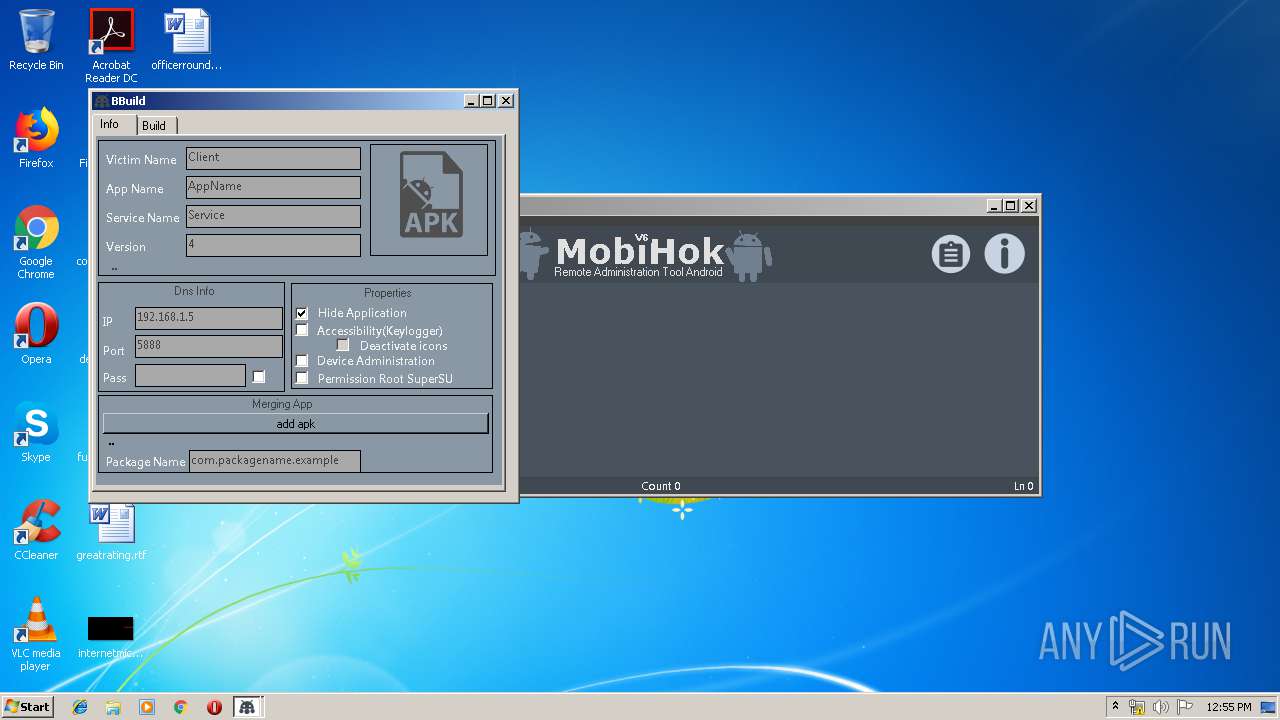Maximize the MobiHok window

[x=1010, y=205]
